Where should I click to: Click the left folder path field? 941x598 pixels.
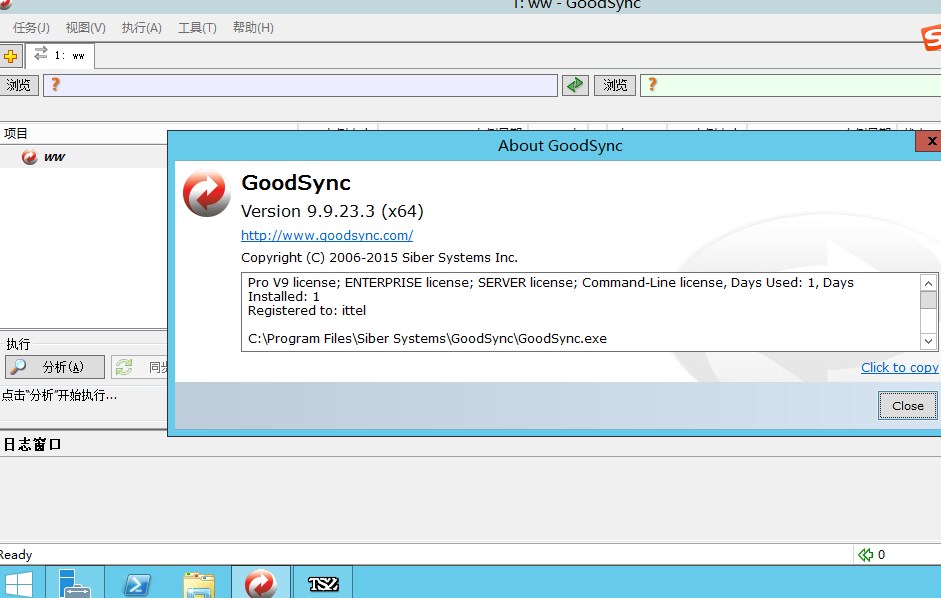(301, 85)
